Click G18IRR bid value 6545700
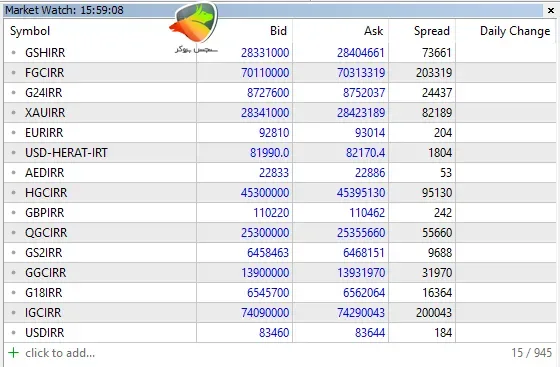Image resolution: width=560 pixels, height=367 pixels. (x=268, y=293)
